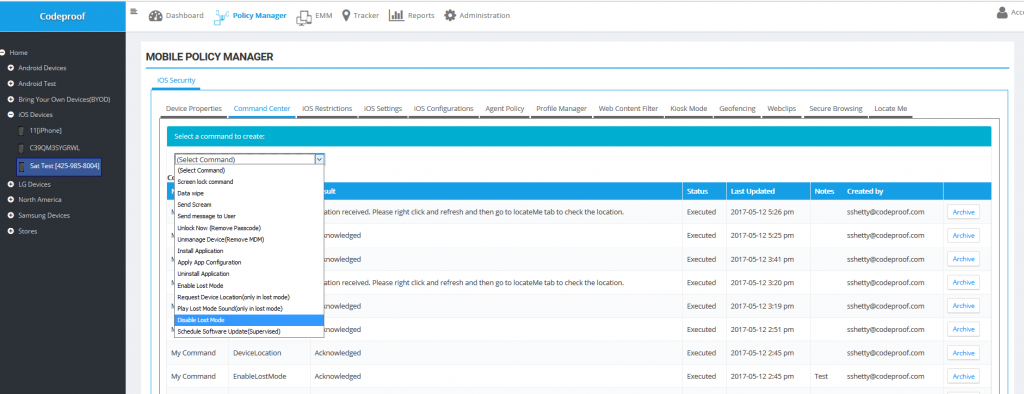The height and width of the screenshot is (394, 1024).
Task: Open the Select Command dropdown arrow
Action: coord(319,159)
